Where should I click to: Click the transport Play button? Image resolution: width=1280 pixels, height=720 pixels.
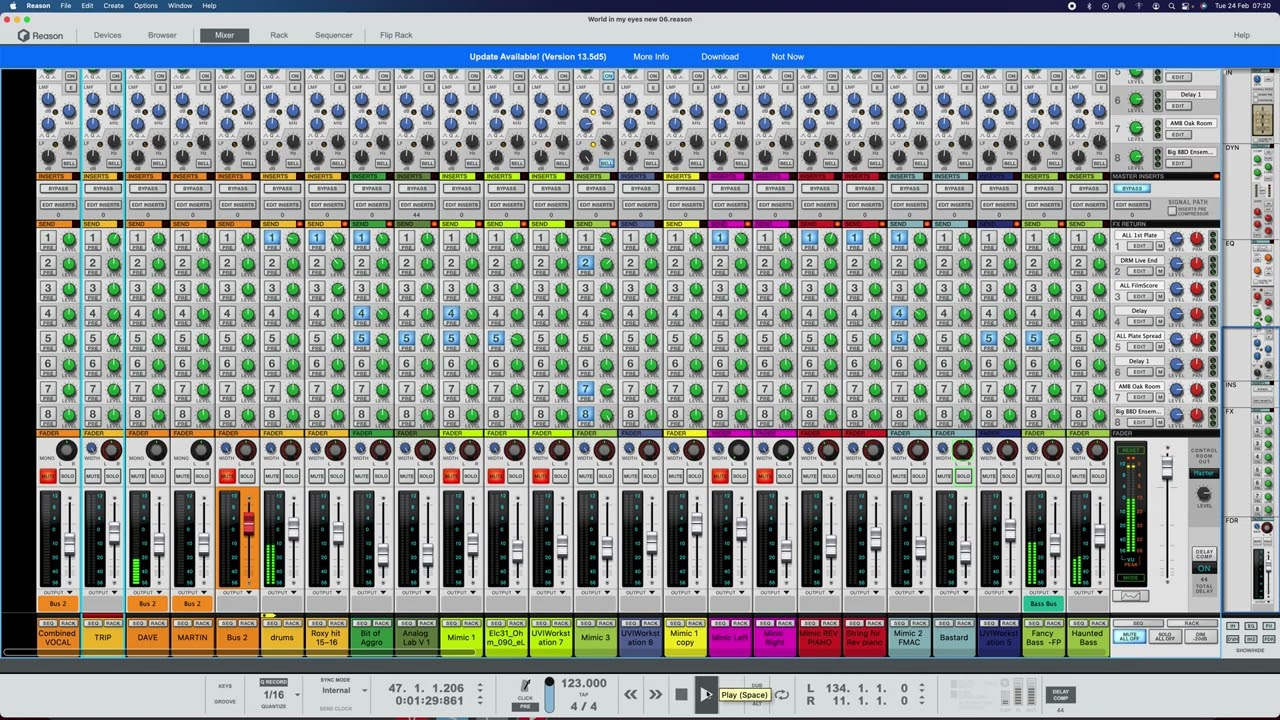[706, 694]
